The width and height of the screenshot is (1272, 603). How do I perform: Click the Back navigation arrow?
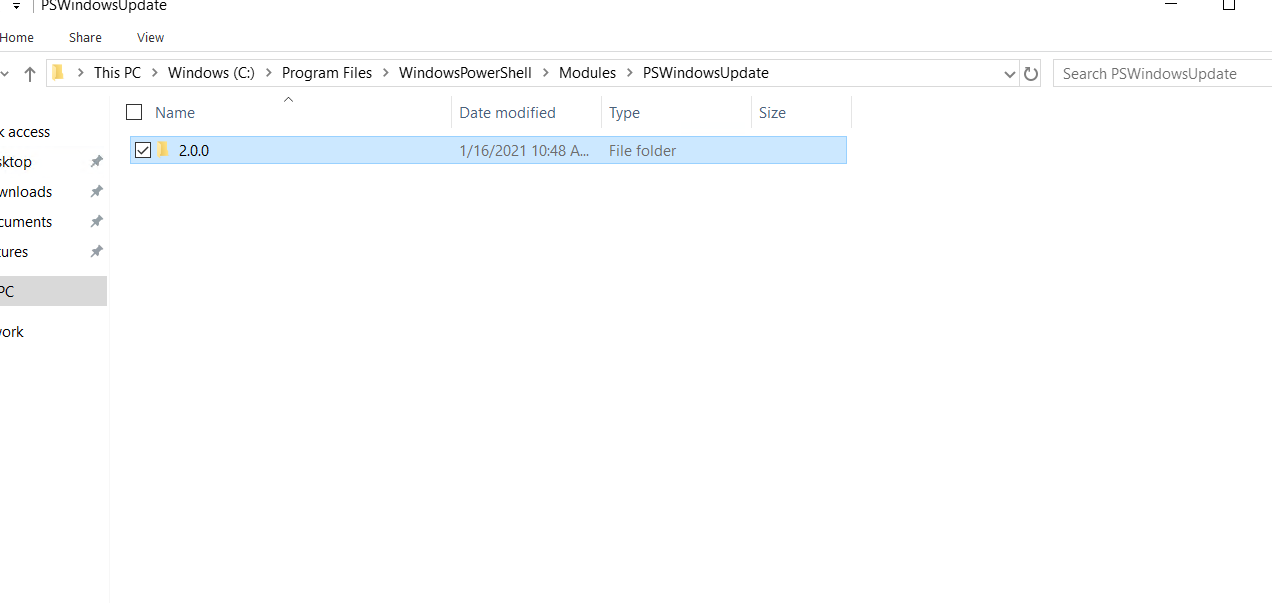click(2, 73)
